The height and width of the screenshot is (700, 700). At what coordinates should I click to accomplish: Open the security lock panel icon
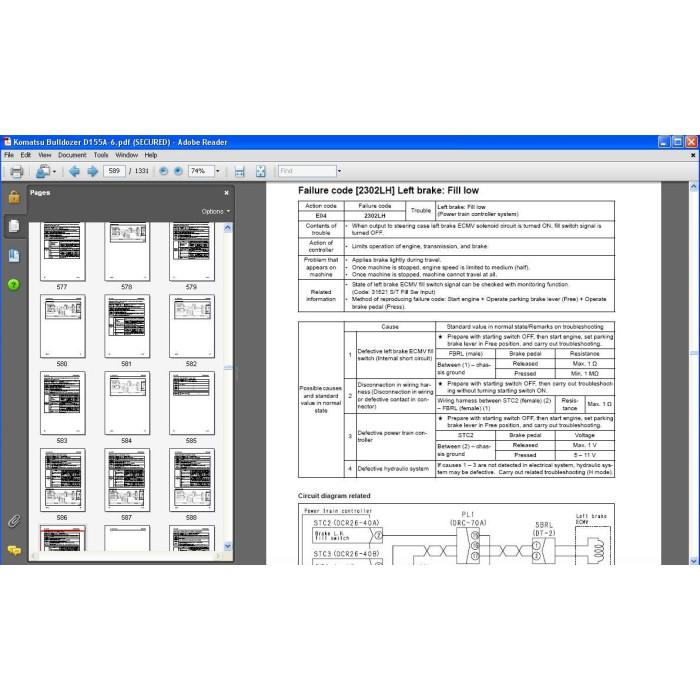tap(14, 197)
